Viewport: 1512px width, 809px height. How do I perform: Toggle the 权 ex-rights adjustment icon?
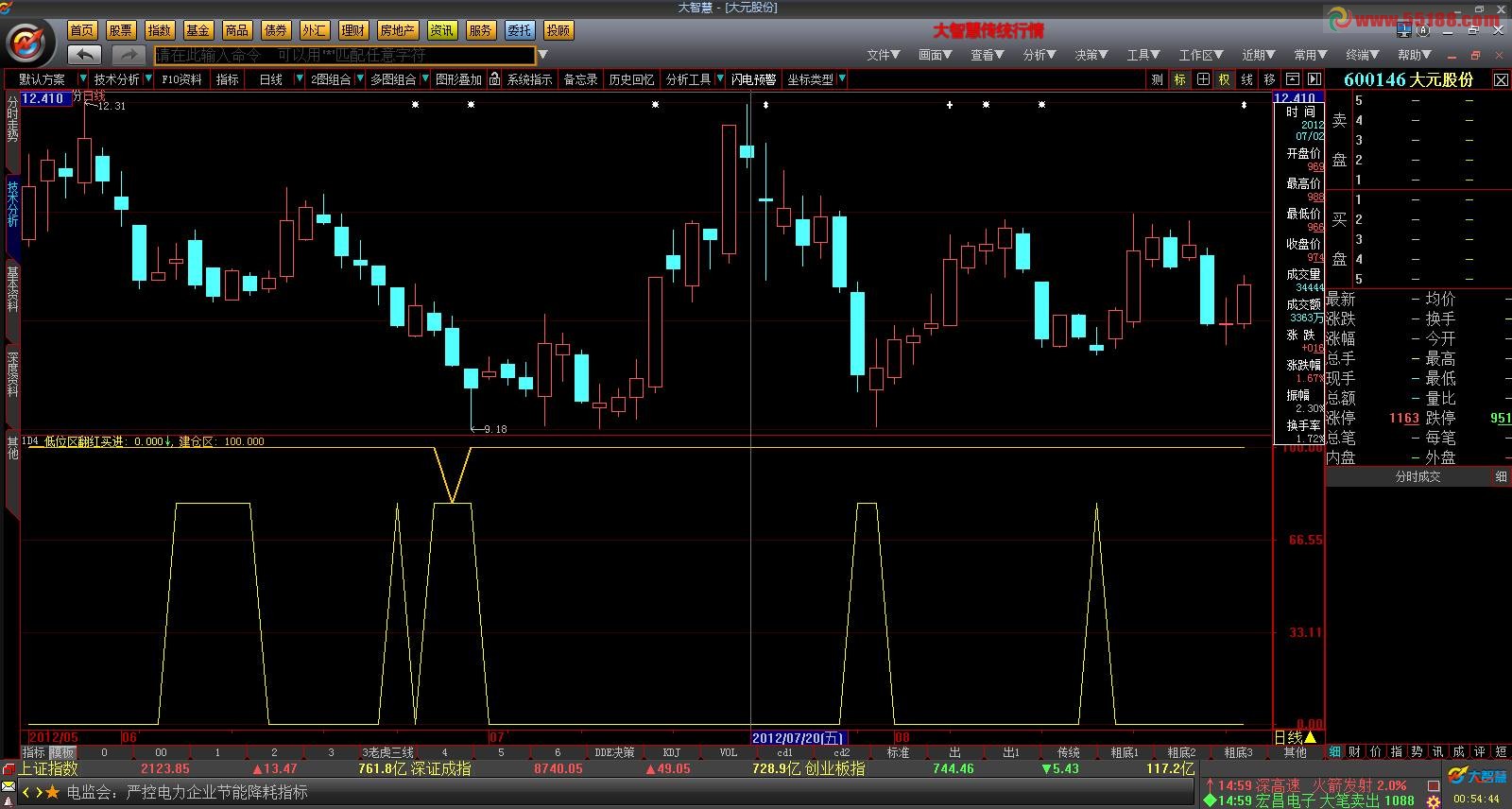point(1225,79)
